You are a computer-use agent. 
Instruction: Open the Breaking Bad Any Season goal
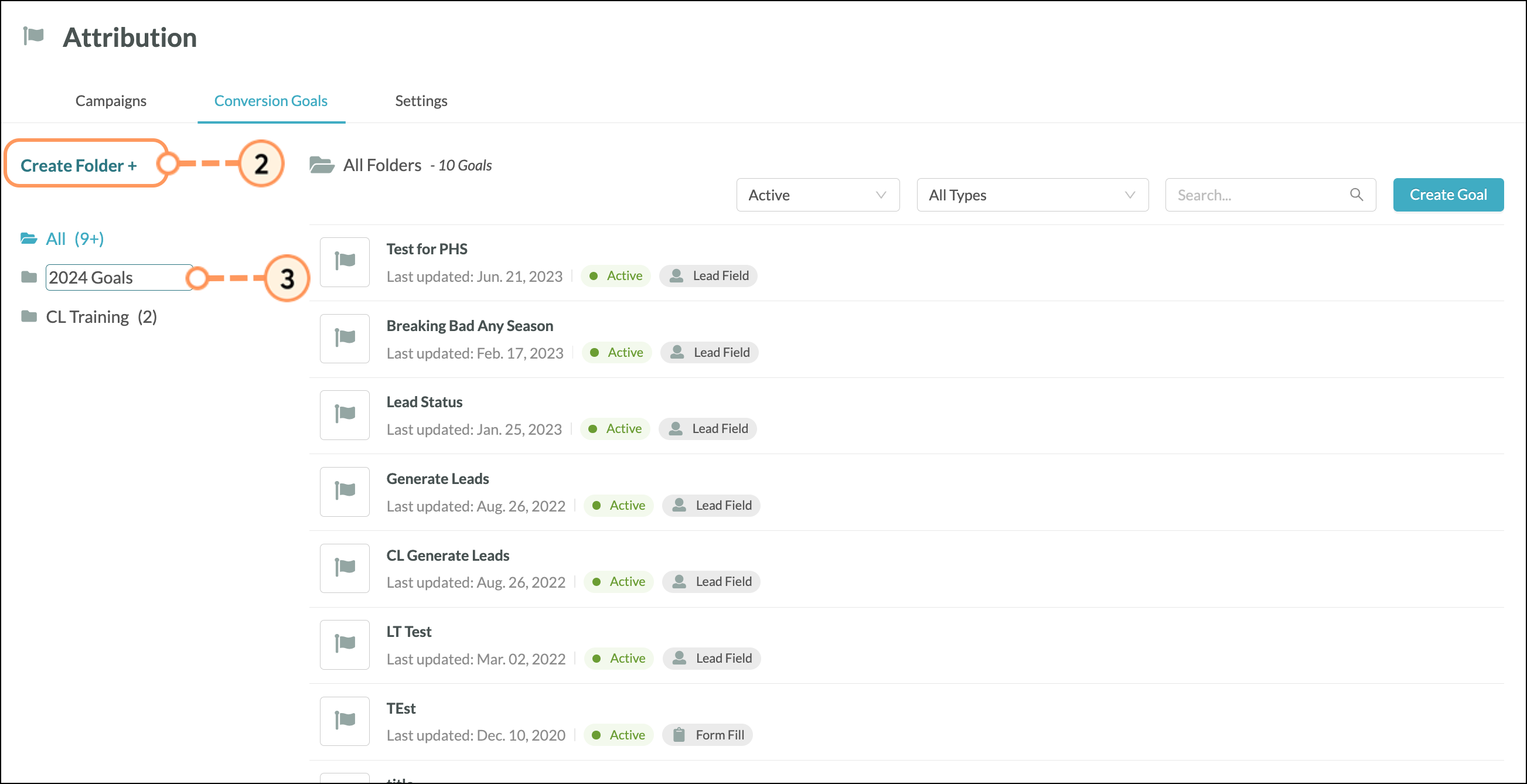pyautogui.click(x=469, y=326)
